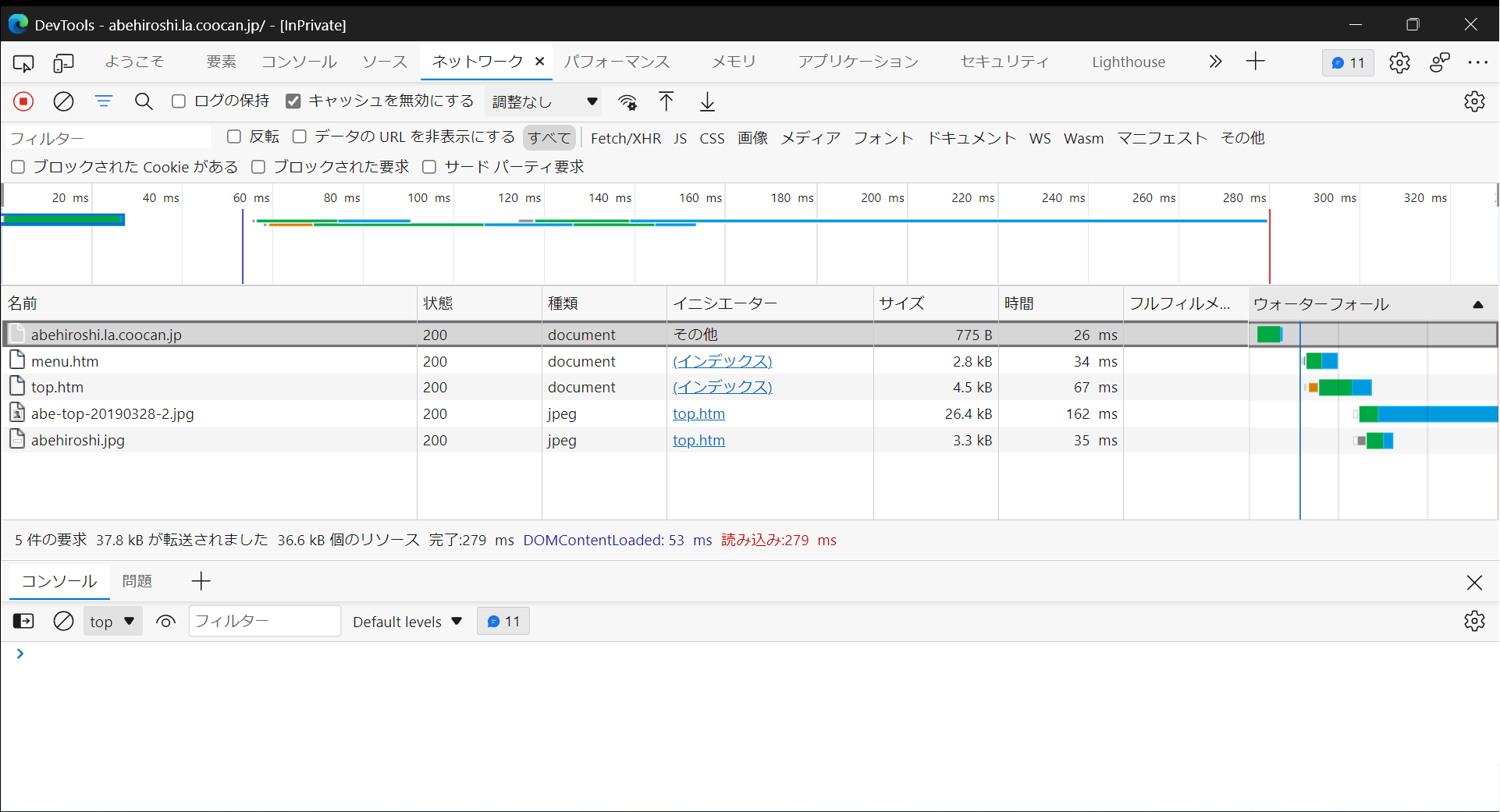Enable the ログの保持 checkbox
1500x812 pixels.
[179, 101]
